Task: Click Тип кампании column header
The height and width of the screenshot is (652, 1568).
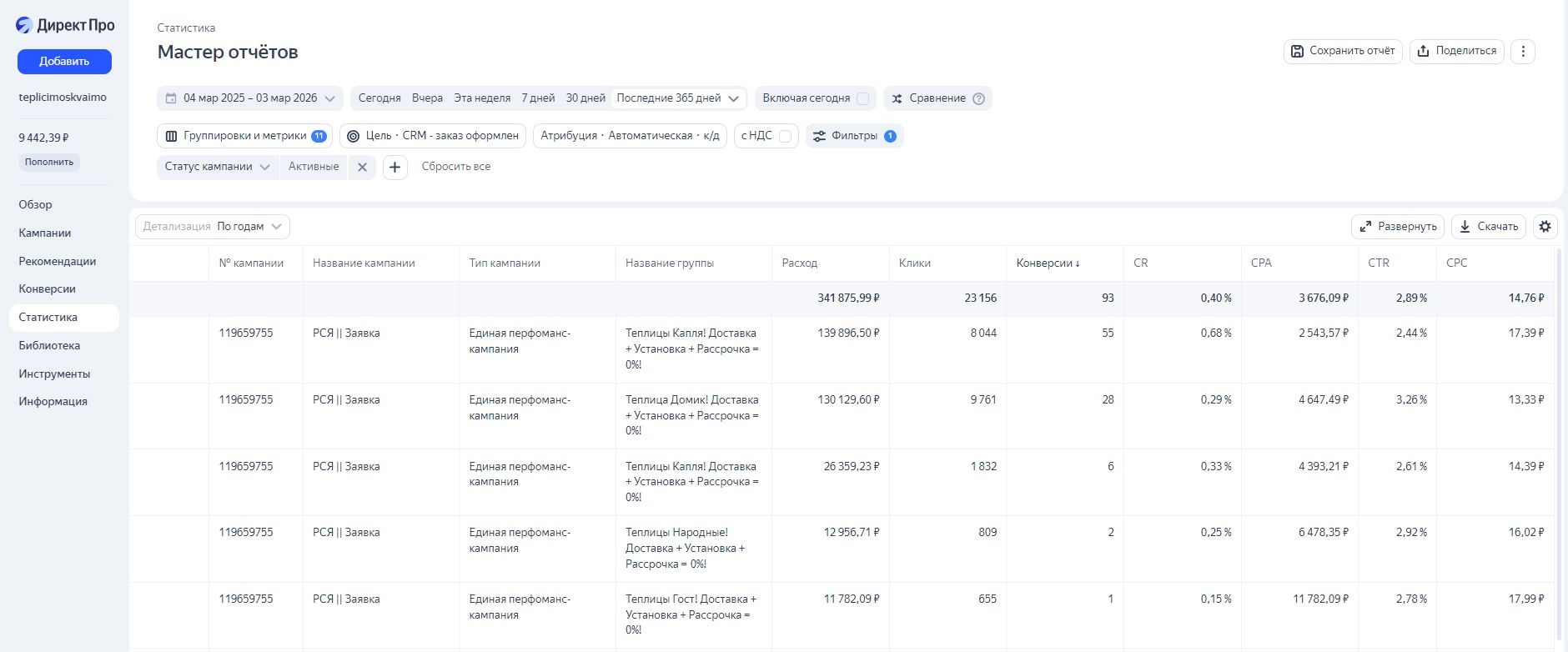Action: [505, 263]
